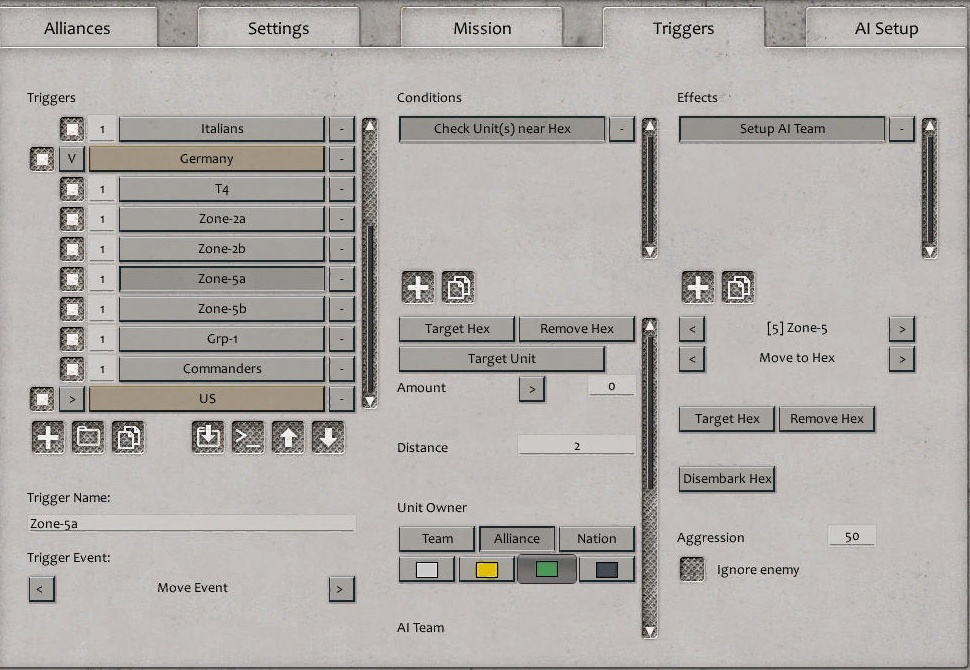Remove the T4 trigger
The height and width of the screenshot is (670, 970).
[x=341, y=189]
